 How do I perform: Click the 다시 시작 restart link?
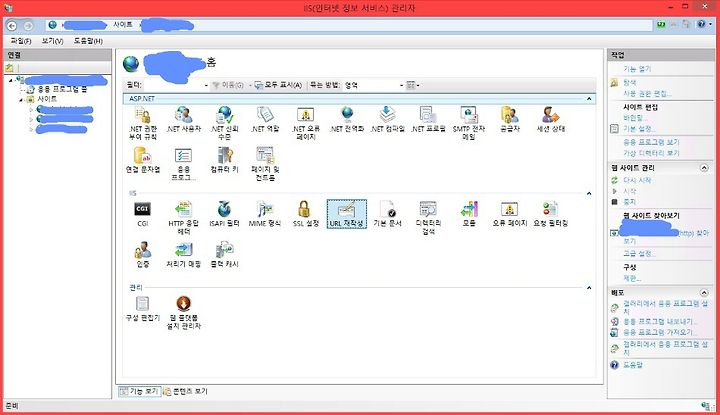(x=637, y=180)
